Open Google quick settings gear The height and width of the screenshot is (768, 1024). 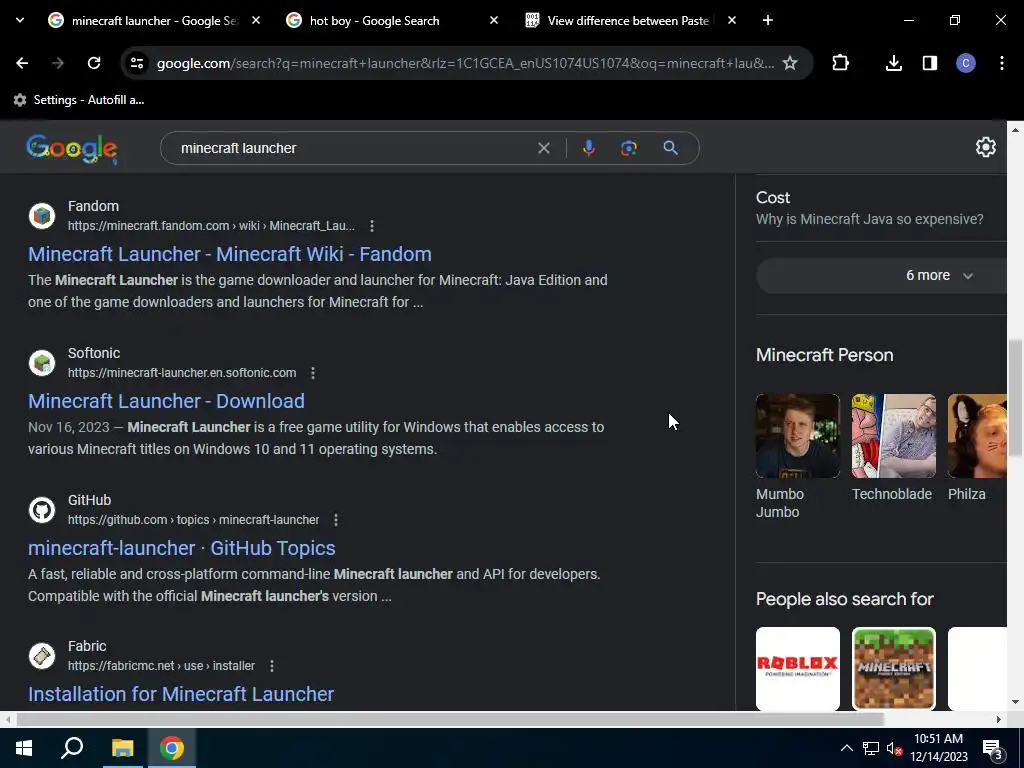point(985,147)
